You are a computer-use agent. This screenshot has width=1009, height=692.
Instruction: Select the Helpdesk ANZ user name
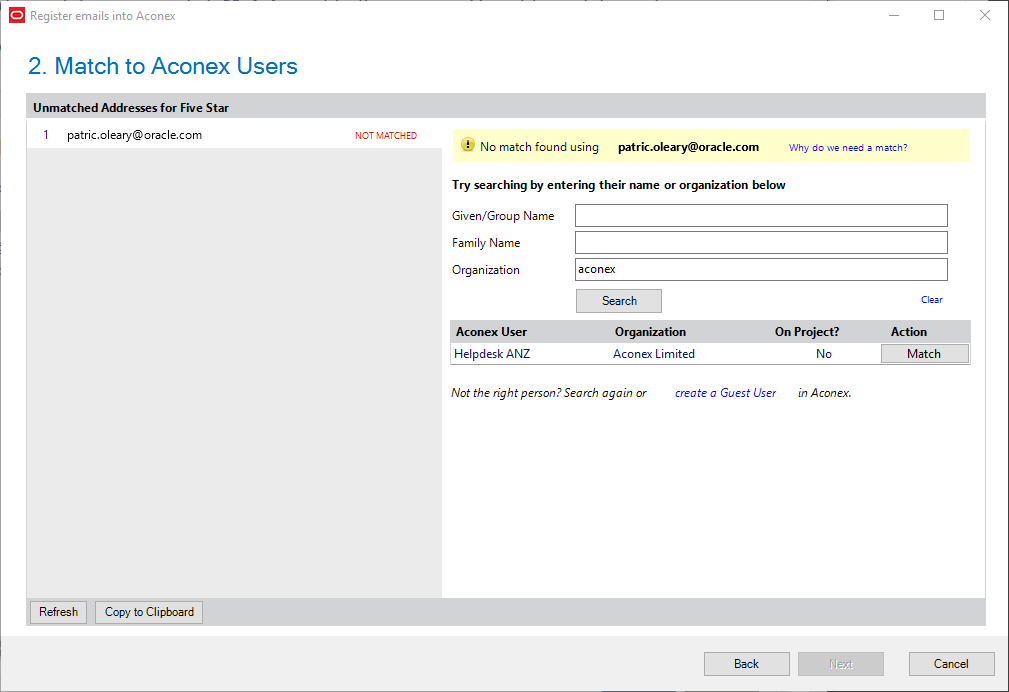click(x=492, y=354)
